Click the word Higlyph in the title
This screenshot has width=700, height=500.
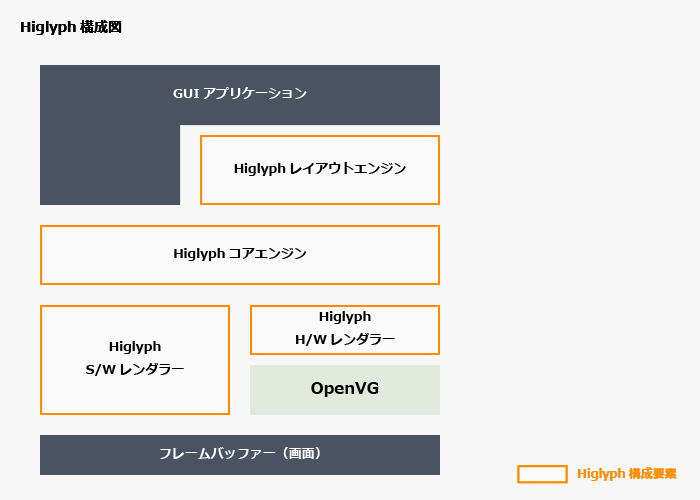click(x=47, y=27)
